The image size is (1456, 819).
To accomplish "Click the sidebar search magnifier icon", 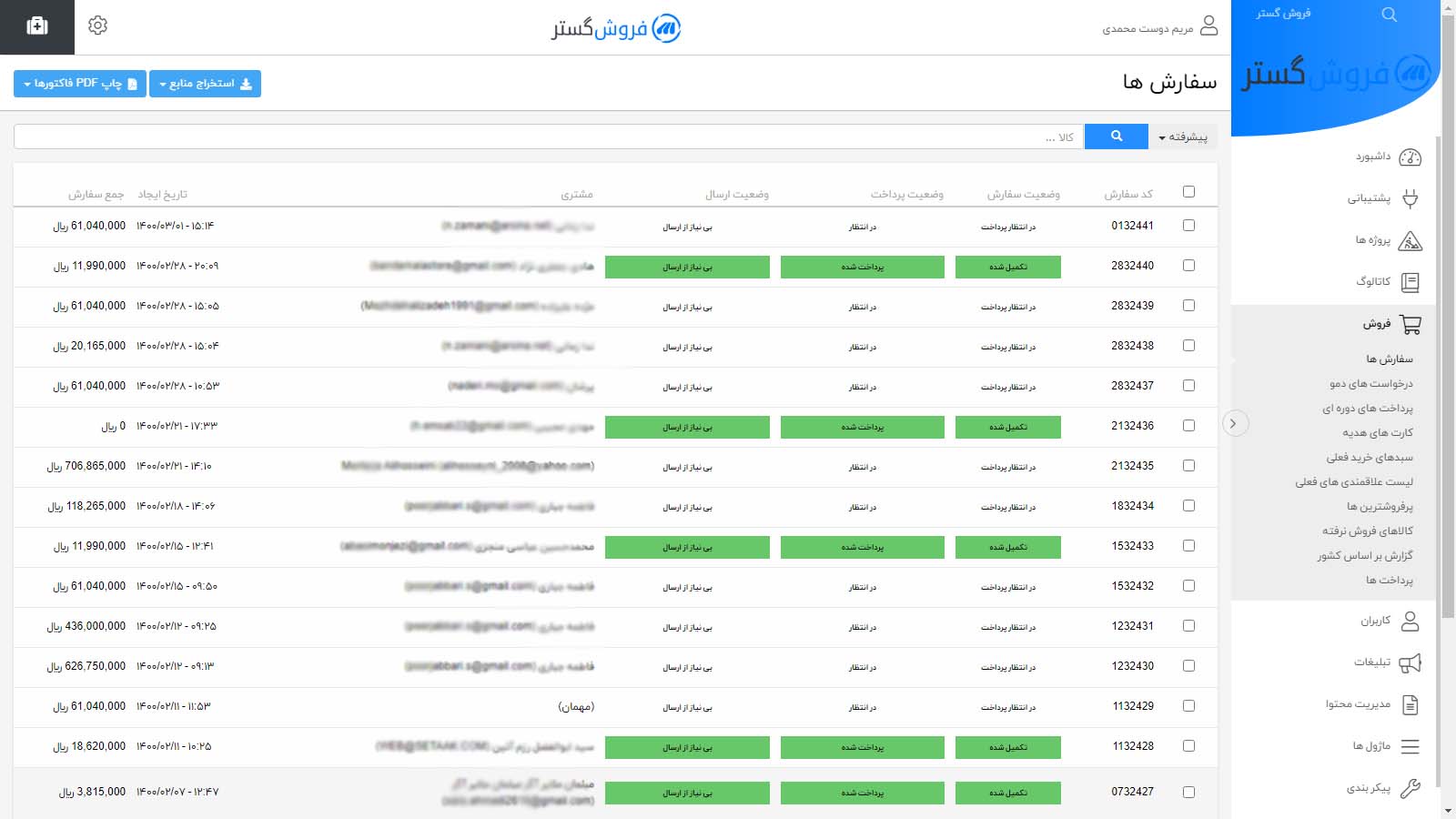I will point(1389,15).
